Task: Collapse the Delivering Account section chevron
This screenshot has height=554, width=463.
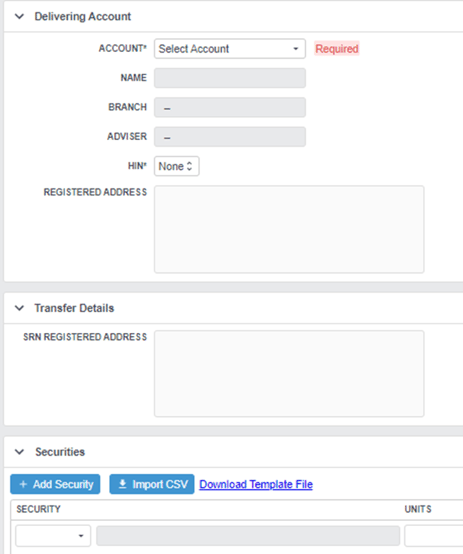Action: (19, 16)
